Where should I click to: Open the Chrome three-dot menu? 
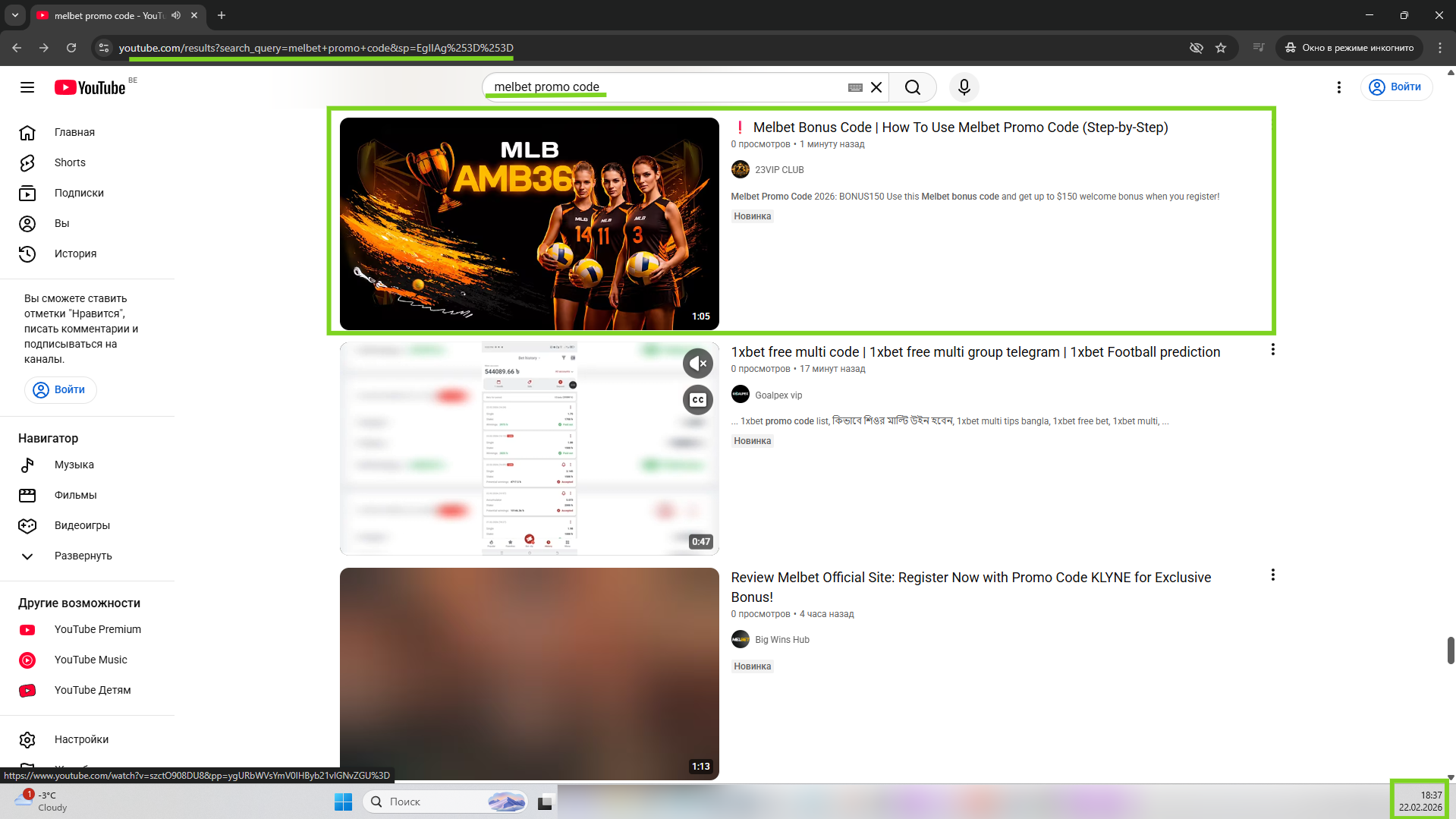click(1440, 48)
